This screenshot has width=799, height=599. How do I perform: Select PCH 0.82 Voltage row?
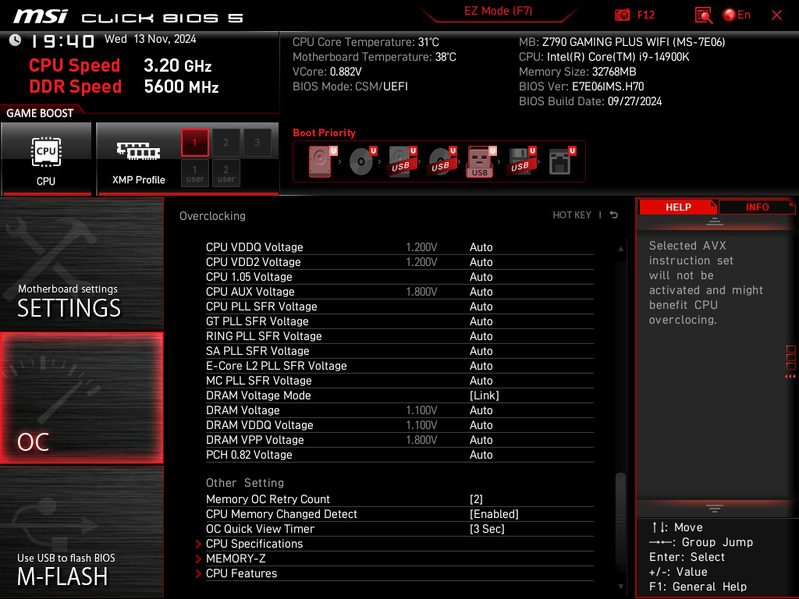click(x=400, y=454)
